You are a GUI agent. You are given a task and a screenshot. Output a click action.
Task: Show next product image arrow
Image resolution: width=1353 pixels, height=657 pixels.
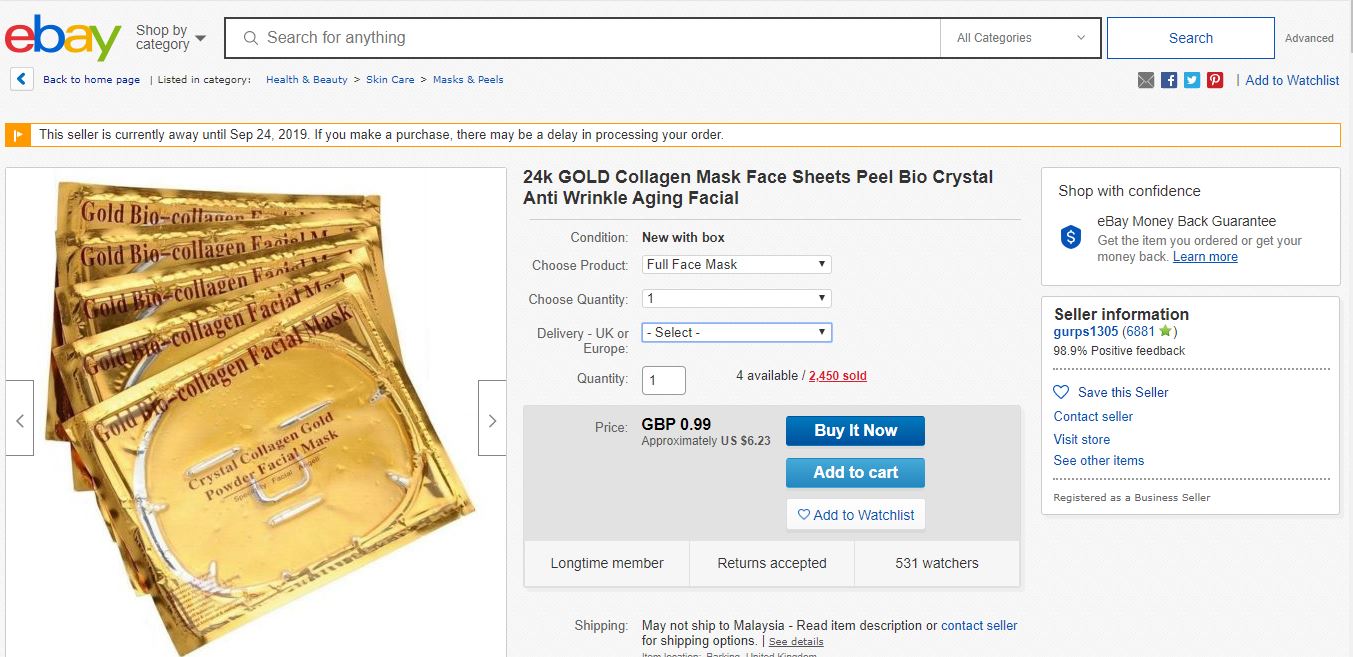(x=492, y=421)
